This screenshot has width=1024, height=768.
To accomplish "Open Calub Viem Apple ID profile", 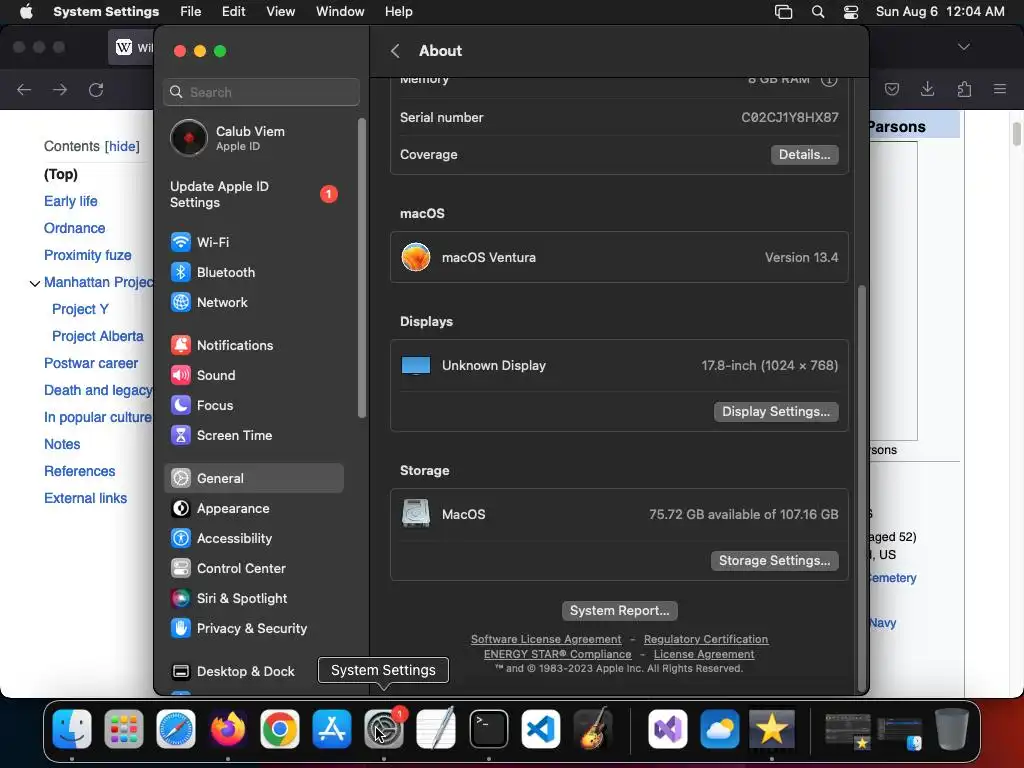I will (x=253, y=138).
